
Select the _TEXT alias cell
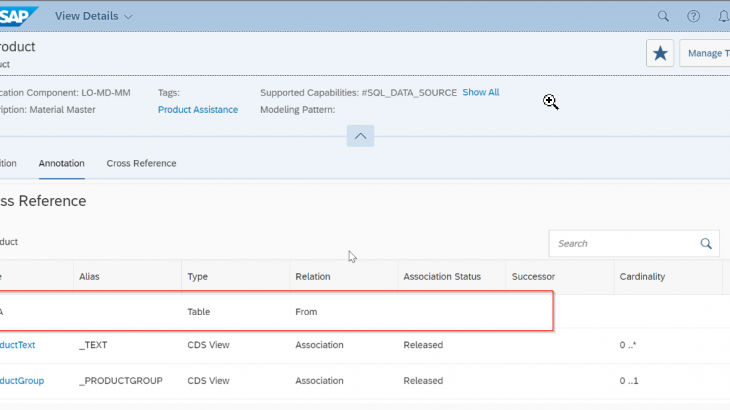click(93, 345)
